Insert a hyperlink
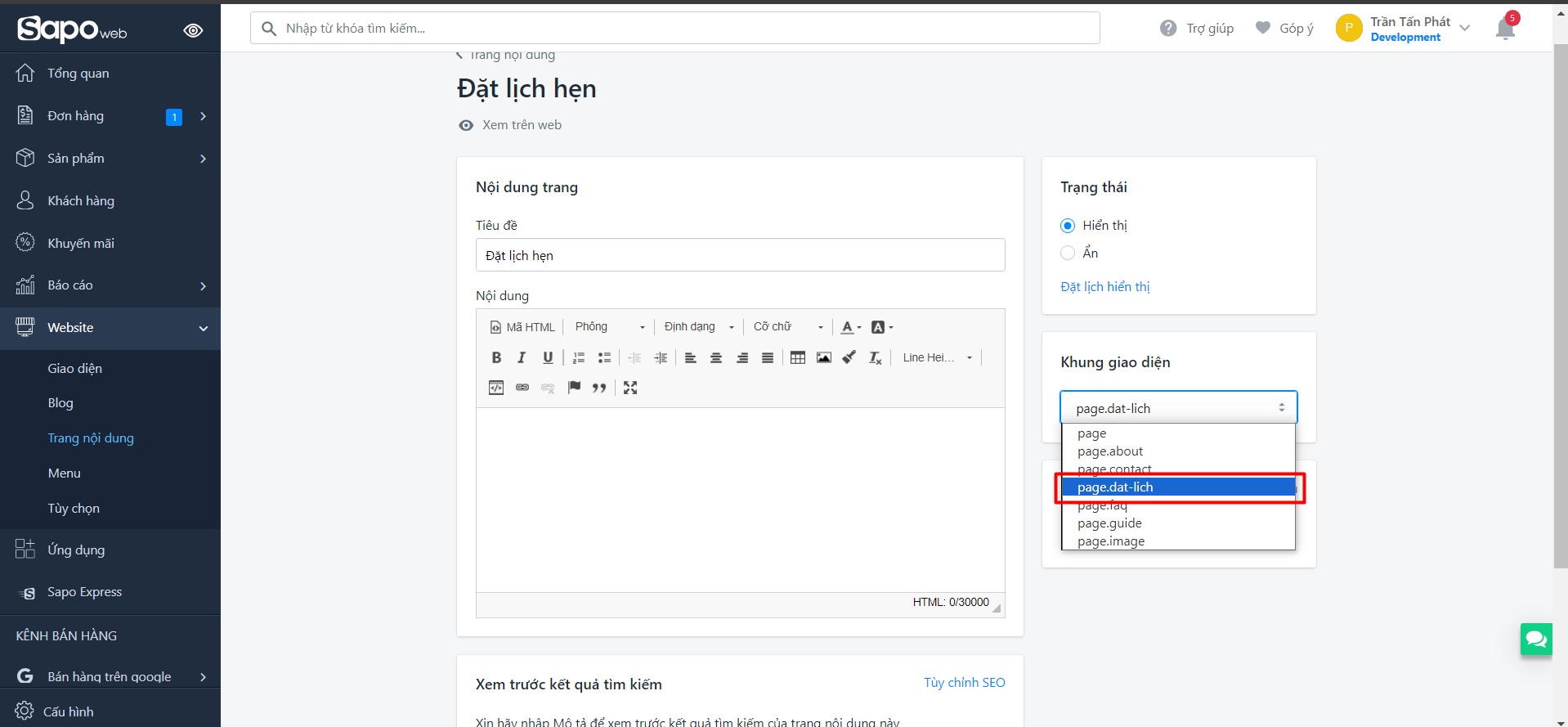Image resolution: width=1568 pixels, height=727 pixels. point(522,388)
